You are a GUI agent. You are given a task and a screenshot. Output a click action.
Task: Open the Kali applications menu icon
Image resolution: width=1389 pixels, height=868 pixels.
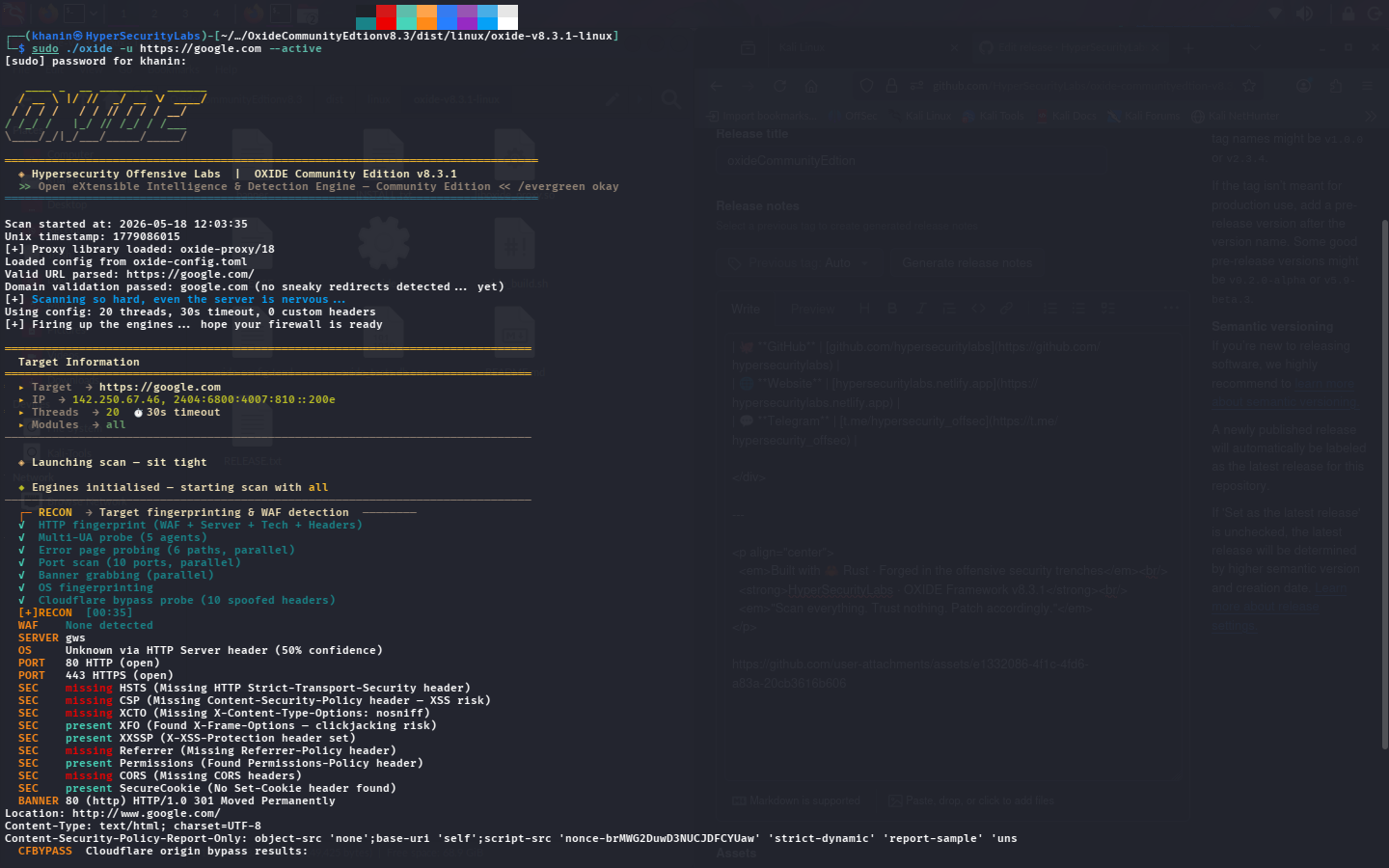click(14, 14)
